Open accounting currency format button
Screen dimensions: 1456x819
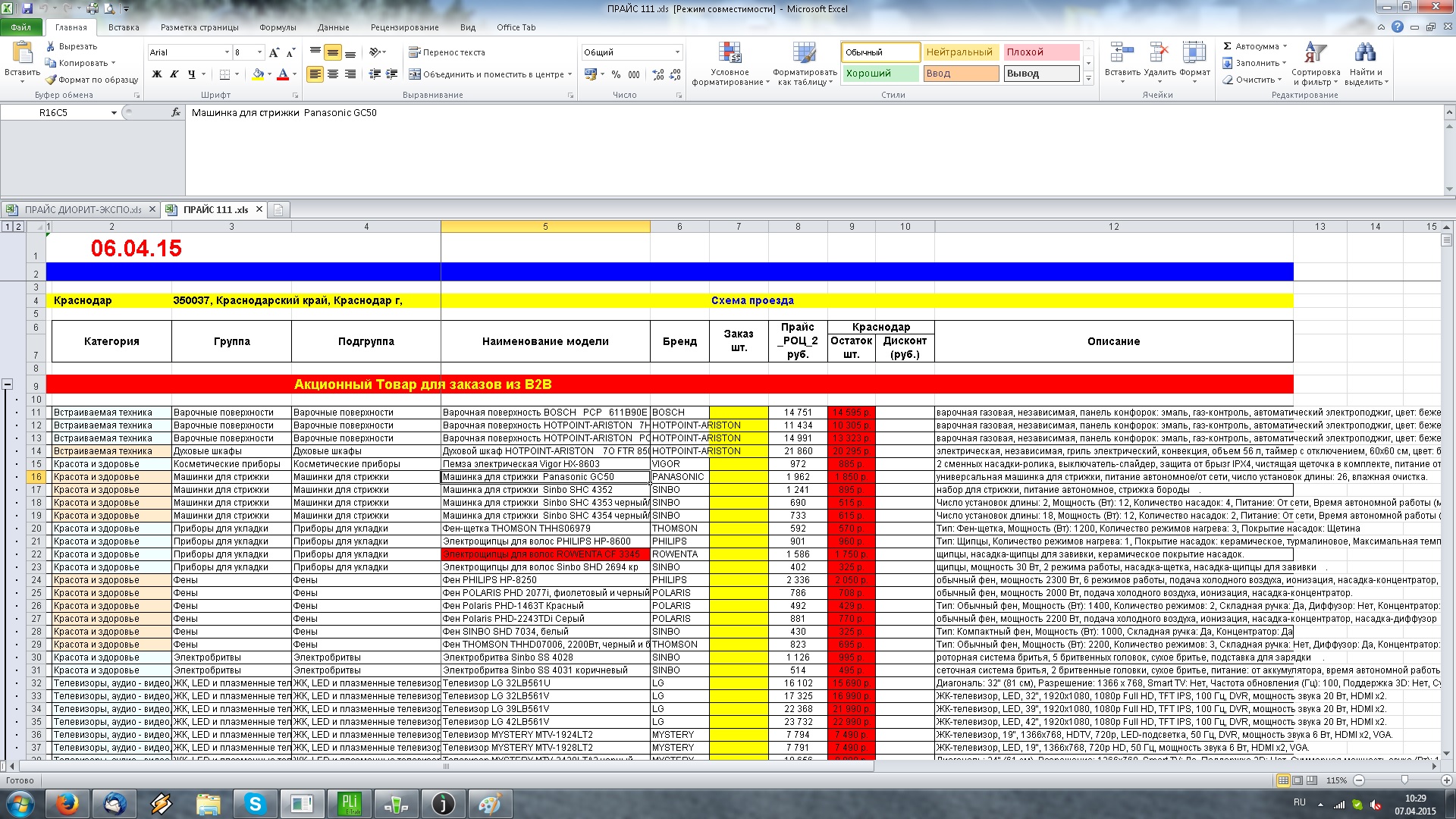tap(591, 74)
